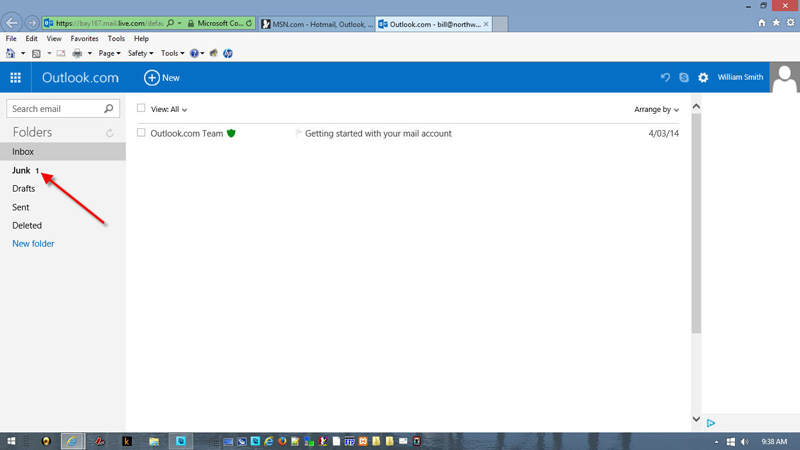This screenshot has width=800, height=450.
Task: Open IE Tools gear at top right
Action: point(790,22)
